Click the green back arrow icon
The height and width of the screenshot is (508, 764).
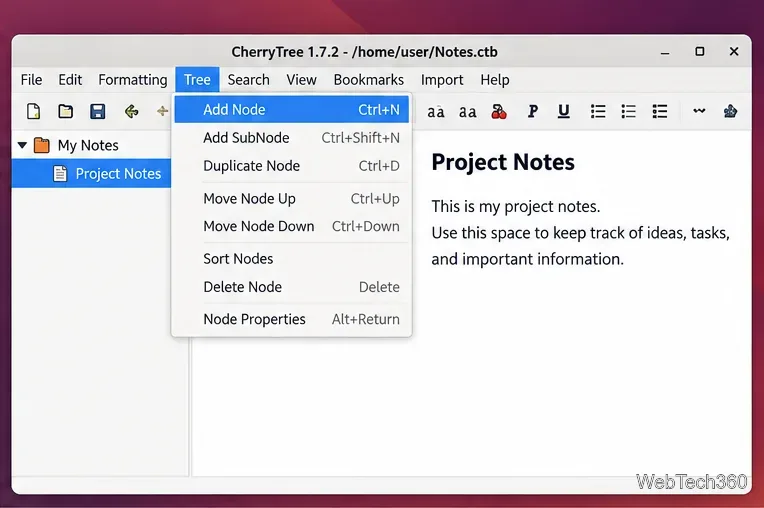(131, 112)
